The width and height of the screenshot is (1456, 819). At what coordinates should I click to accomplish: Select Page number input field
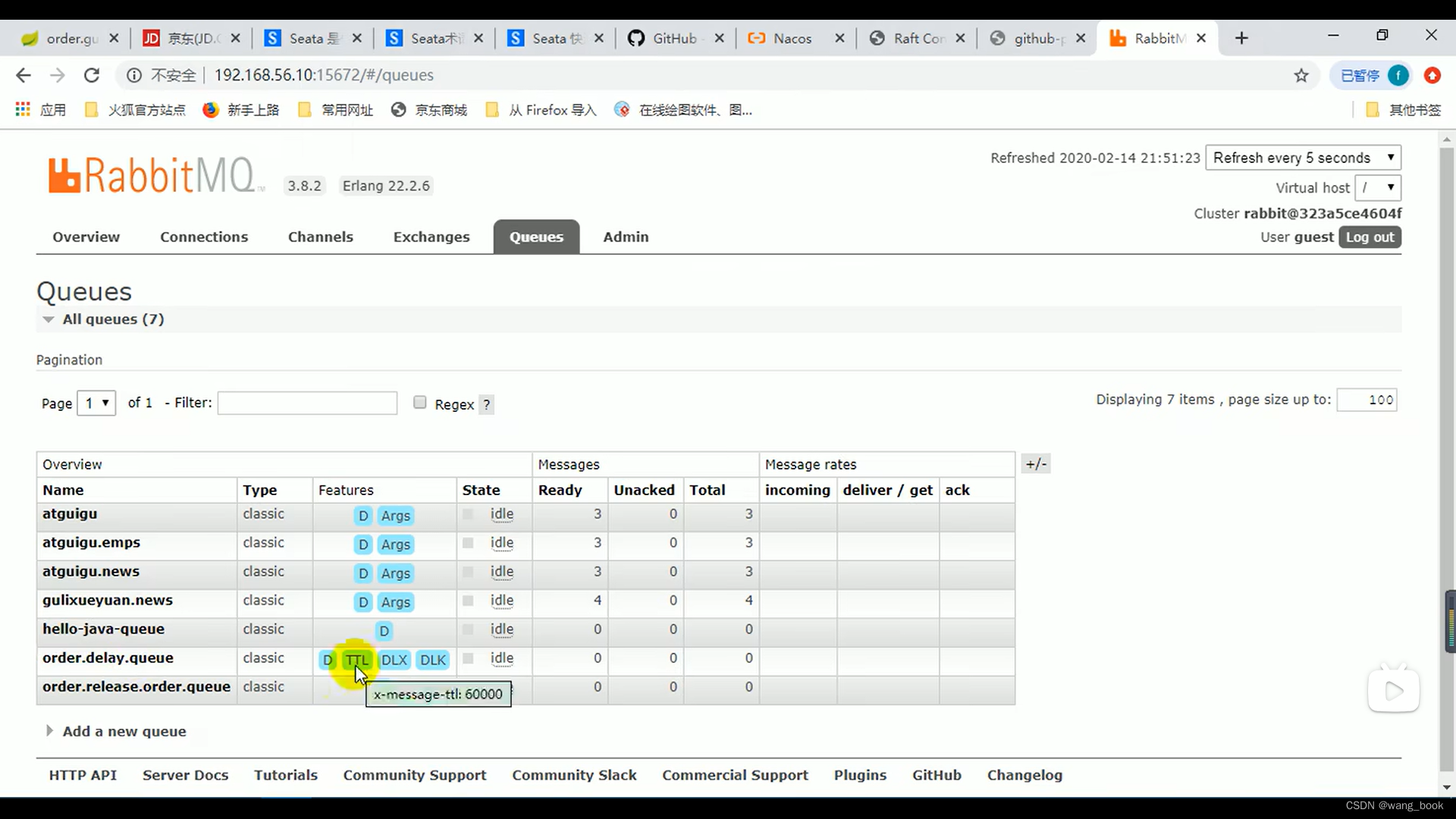click(x=95, y=402)
